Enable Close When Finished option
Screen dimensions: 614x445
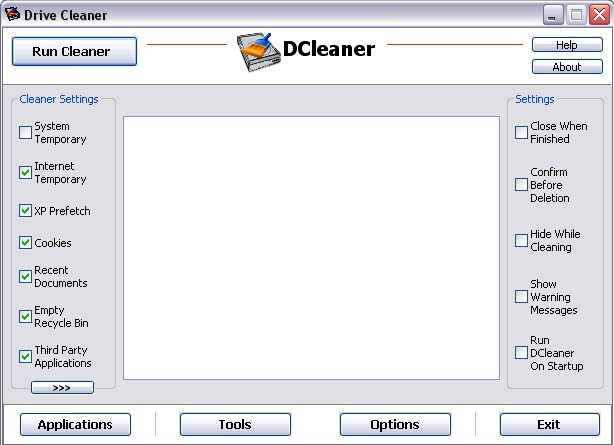coord(521,132)
